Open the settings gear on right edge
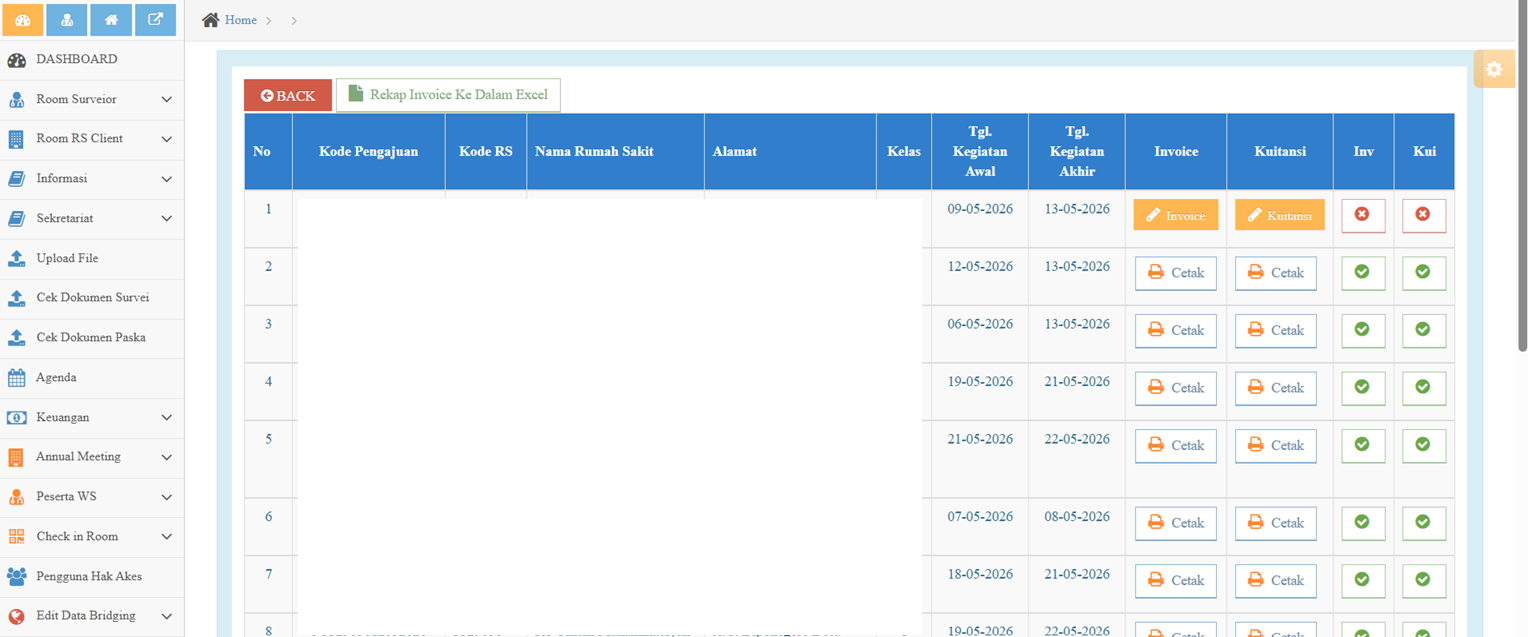The height and width of the screenshot is (637, 1528). pyautogui.click(x=1494, y=69)
